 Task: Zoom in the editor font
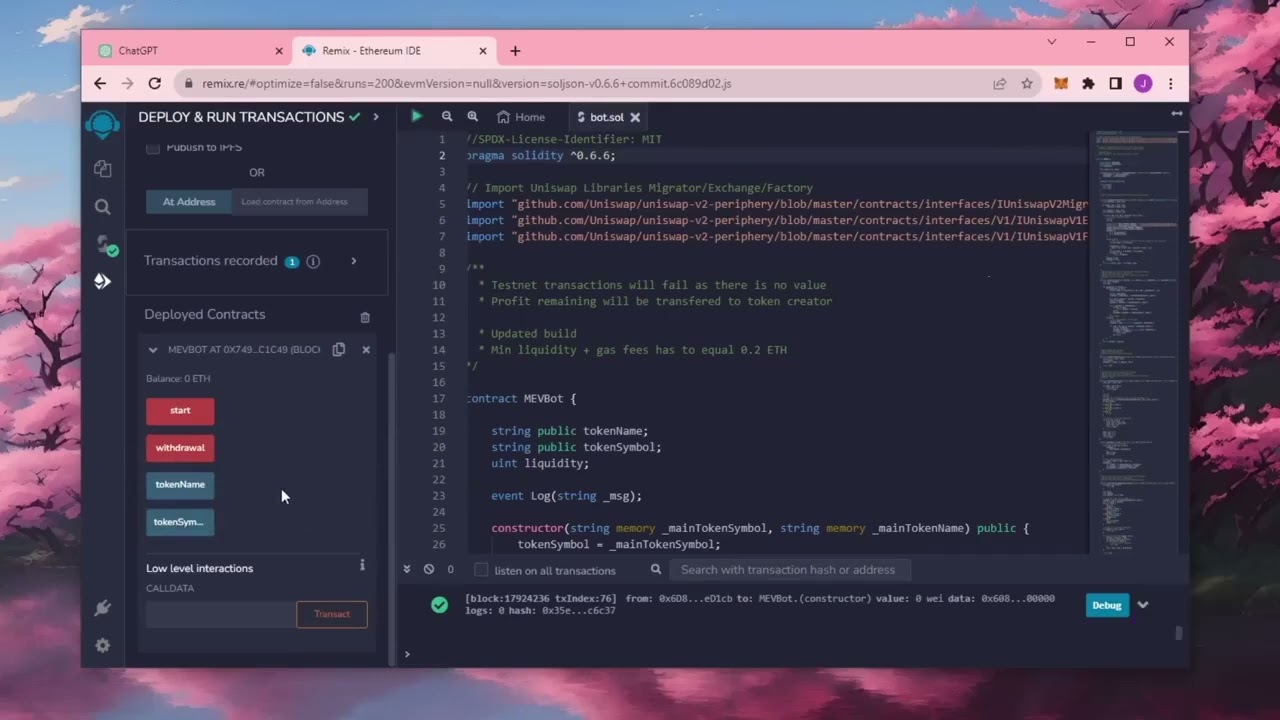[472, 117]
